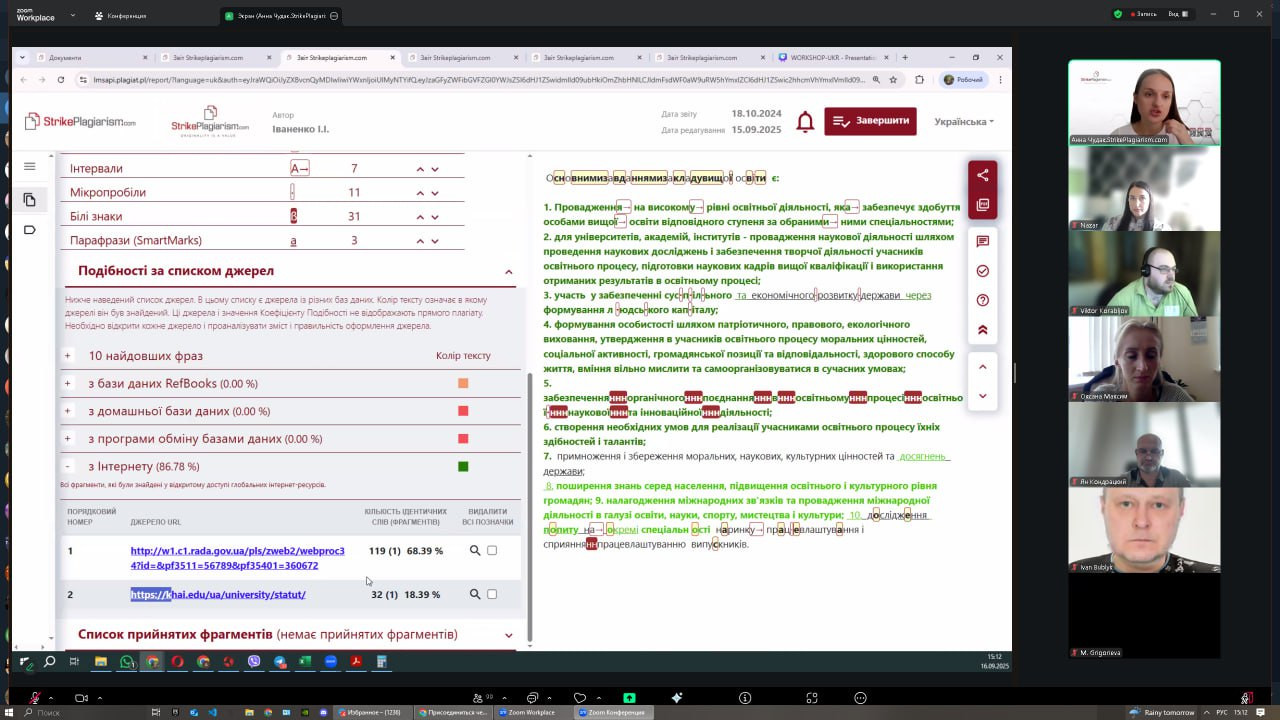Open the help question mark icon
The image size is (1280, 720).
pyautogui.click(x=982, y=300)
